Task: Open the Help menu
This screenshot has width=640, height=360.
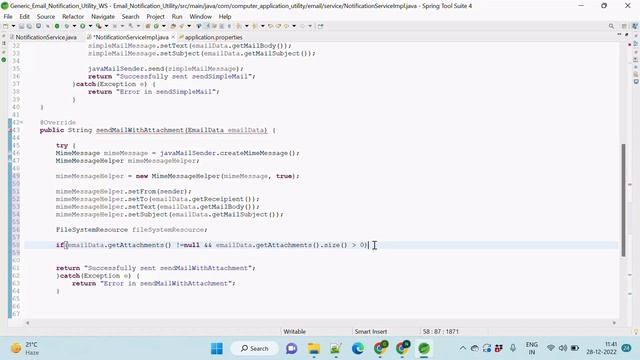Action: pos(225,16)
